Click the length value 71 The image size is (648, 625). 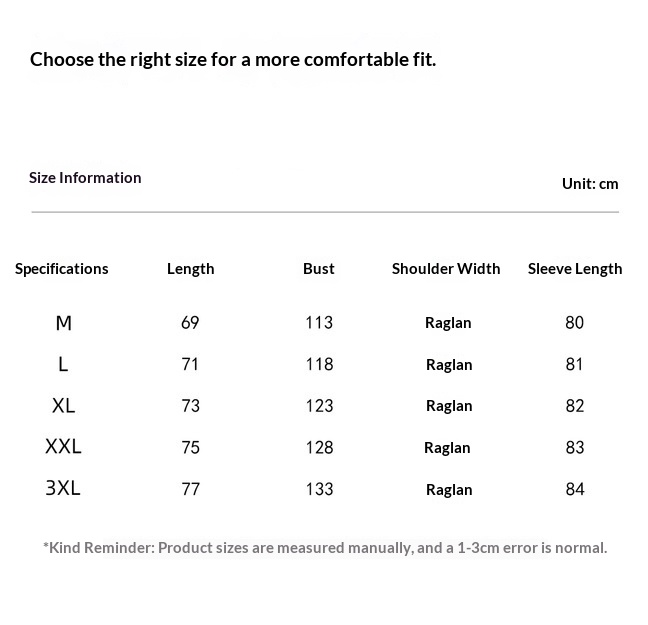click(x=190, y=364)
